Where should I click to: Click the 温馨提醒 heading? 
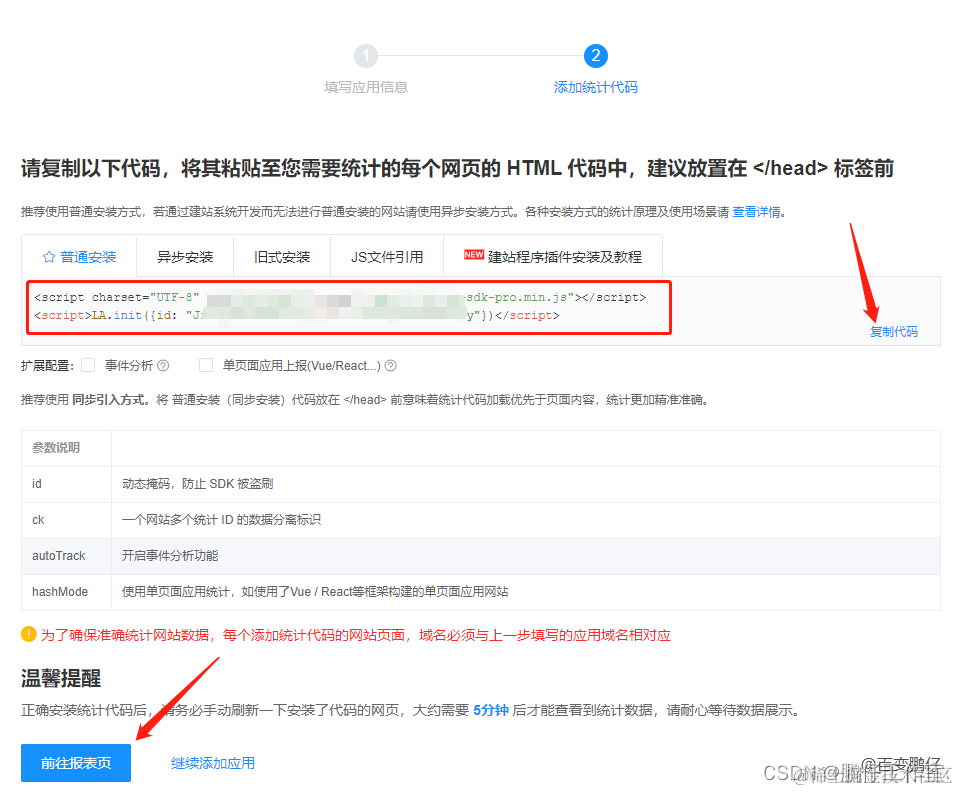point(61,678)
